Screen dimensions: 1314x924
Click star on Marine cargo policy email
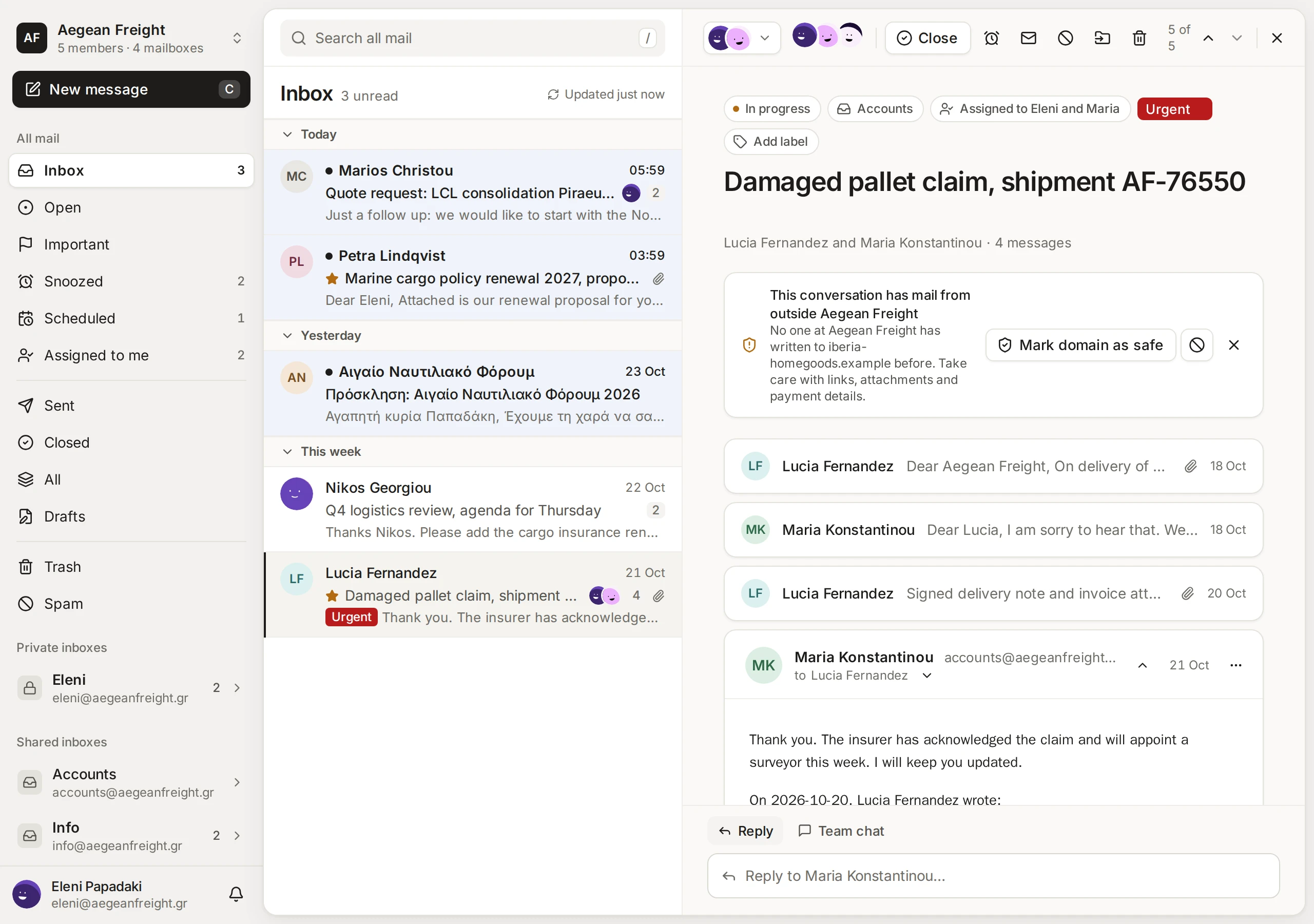332,279
